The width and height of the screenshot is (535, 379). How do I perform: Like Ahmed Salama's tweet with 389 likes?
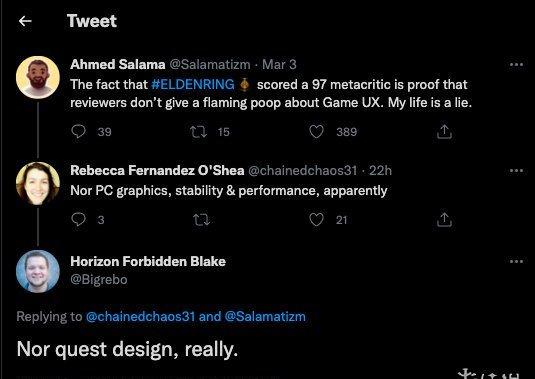(x=316, y=132)
